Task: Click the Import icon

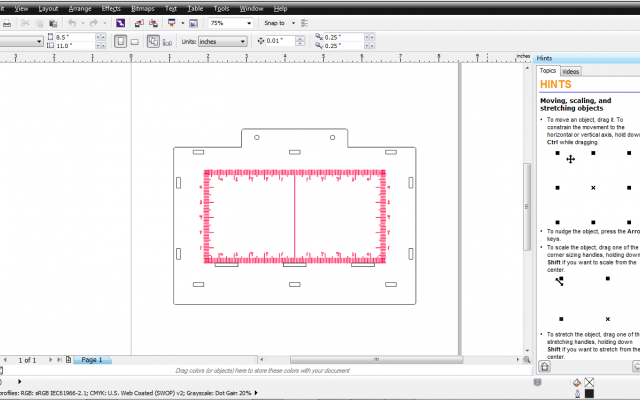Action: (x=139, y=23)
